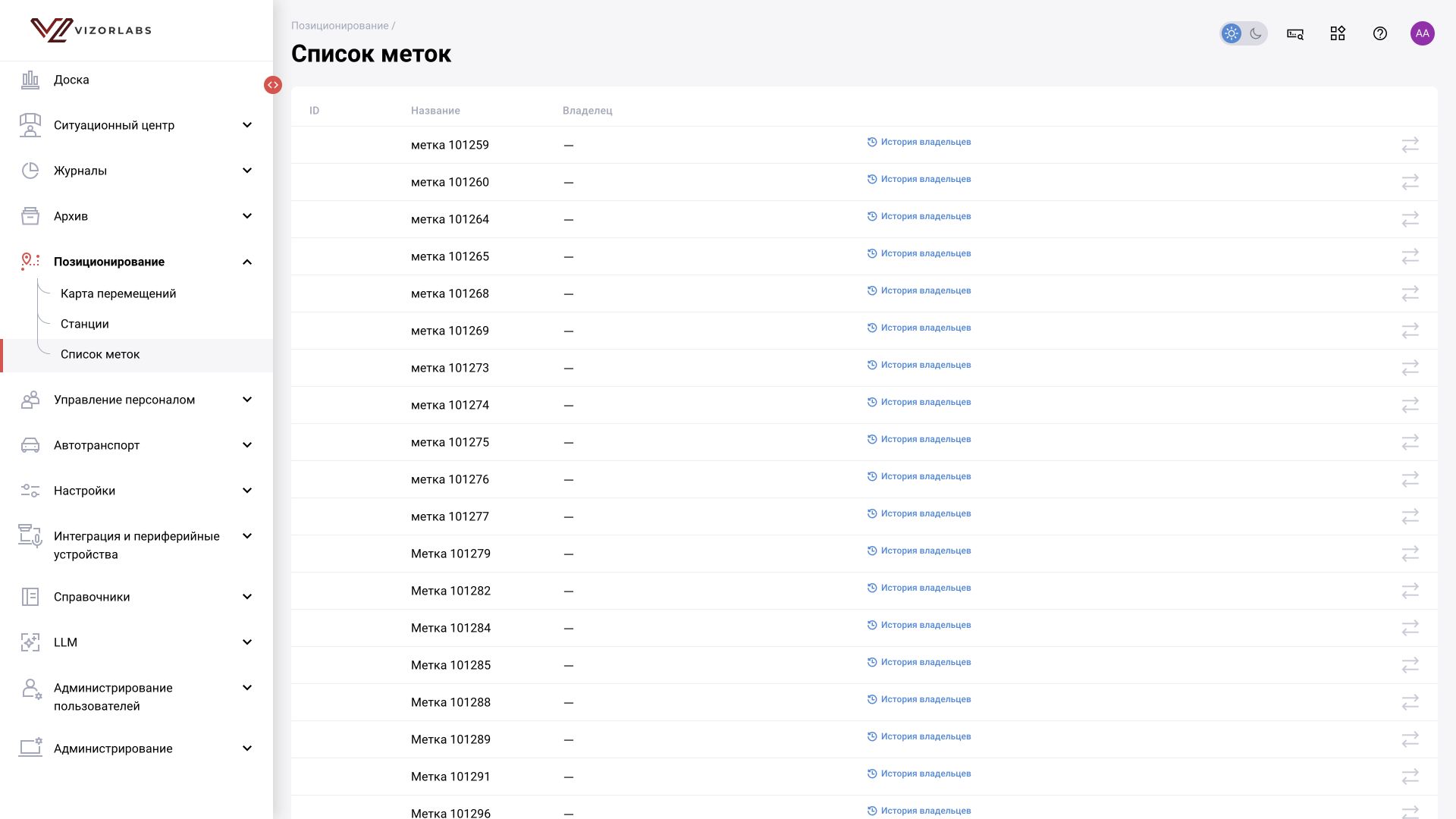Open the widgets grid icon in the header
Image resolution: width=1456 pixels, height=819 pixels.
click(x=1338, y=33)
